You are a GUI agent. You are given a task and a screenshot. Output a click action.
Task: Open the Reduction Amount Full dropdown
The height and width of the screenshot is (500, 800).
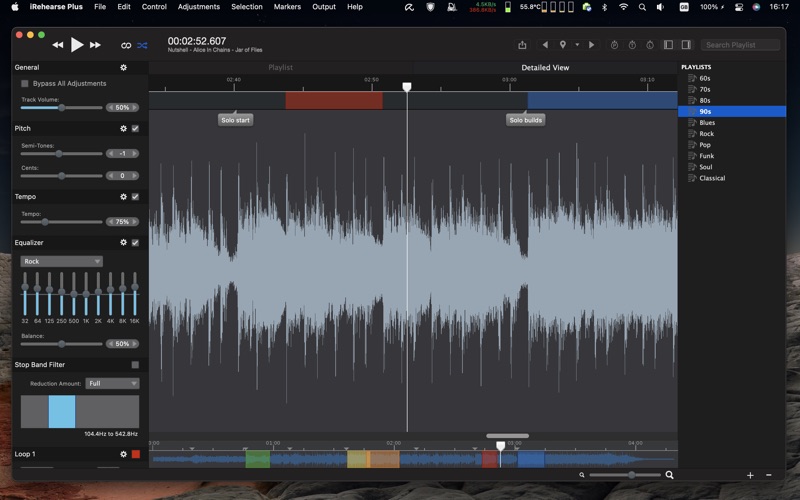click(112, 383)
